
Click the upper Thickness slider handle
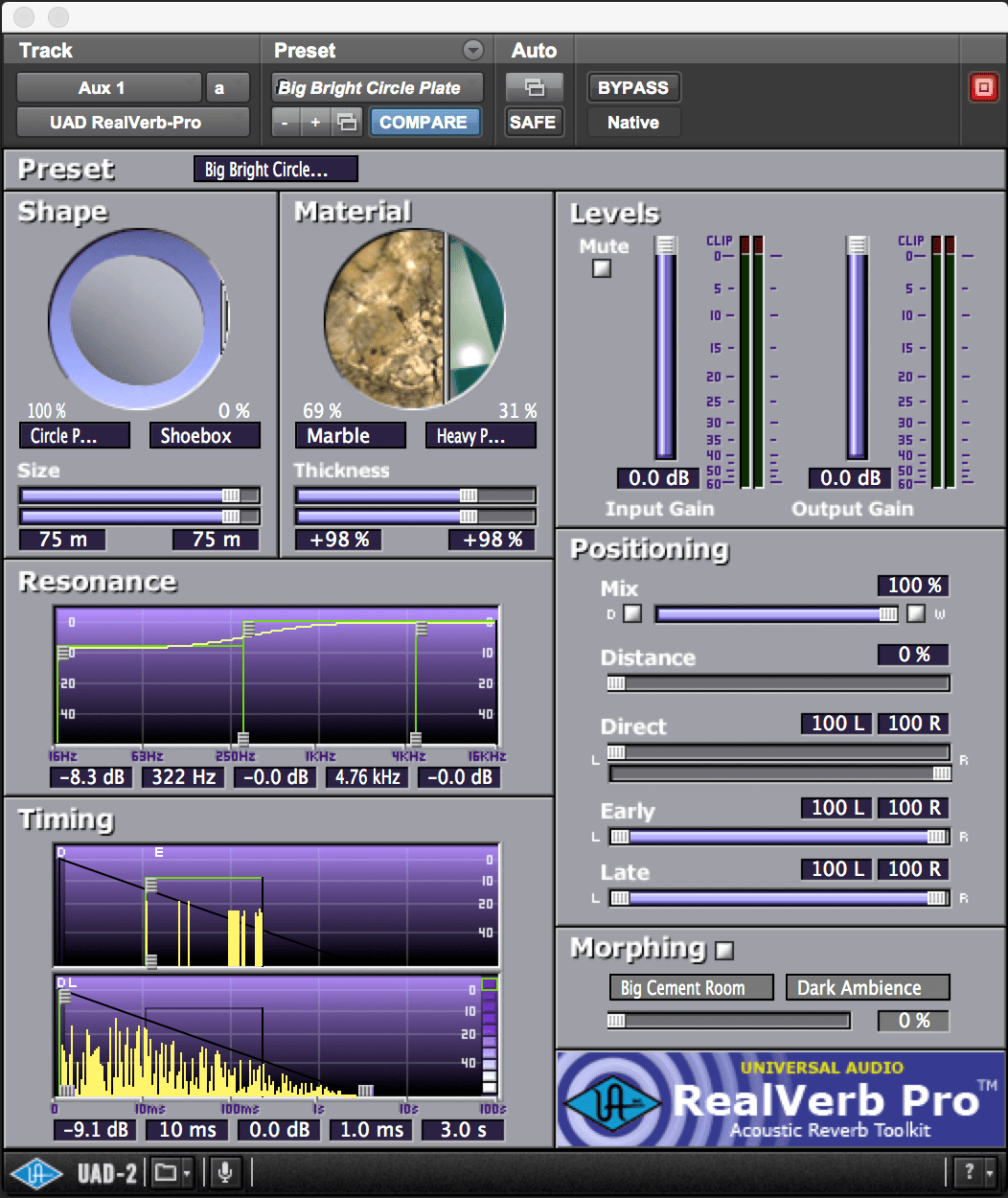pyautogui.click(x=469, y=495)
